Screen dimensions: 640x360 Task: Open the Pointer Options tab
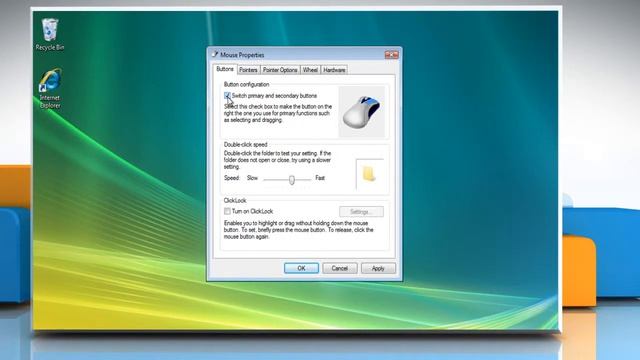click(280, 70)
